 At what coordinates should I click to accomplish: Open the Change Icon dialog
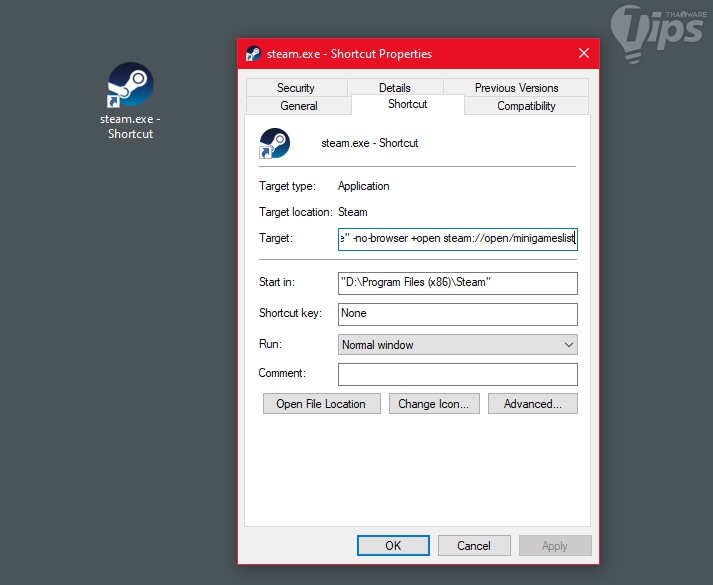pyautogui.click(x=434, y=404)
